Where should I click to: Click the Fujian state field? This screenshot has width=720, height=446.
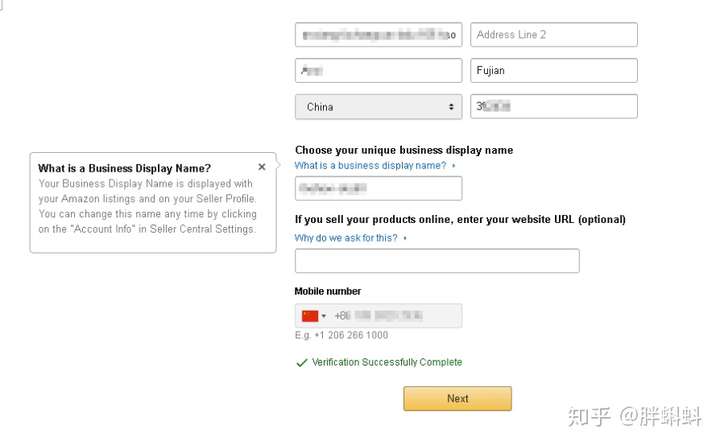[x=554, y=70]
